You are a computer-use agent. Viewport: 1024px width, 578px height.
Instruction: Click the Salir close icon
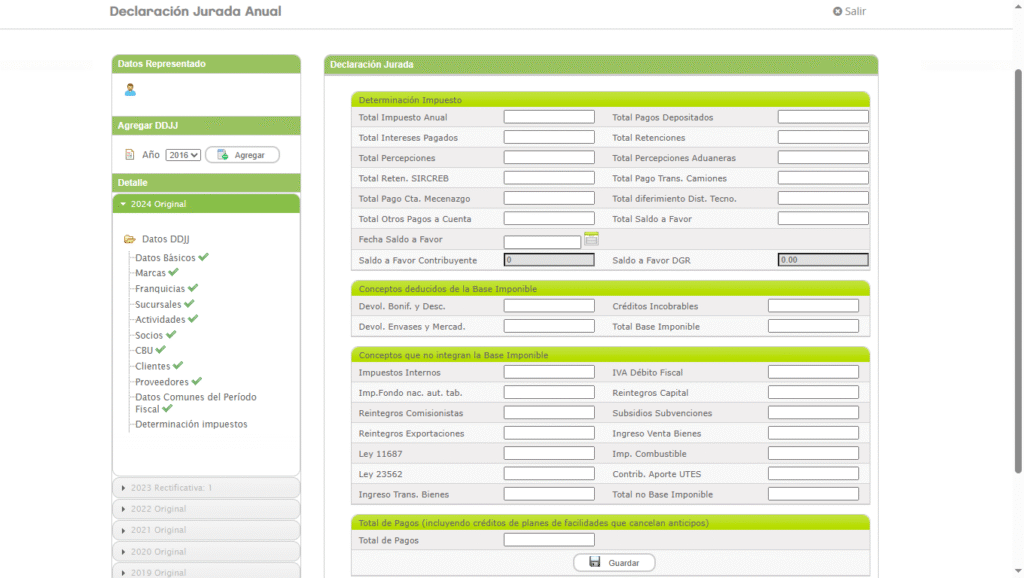(x=838, y=12)
